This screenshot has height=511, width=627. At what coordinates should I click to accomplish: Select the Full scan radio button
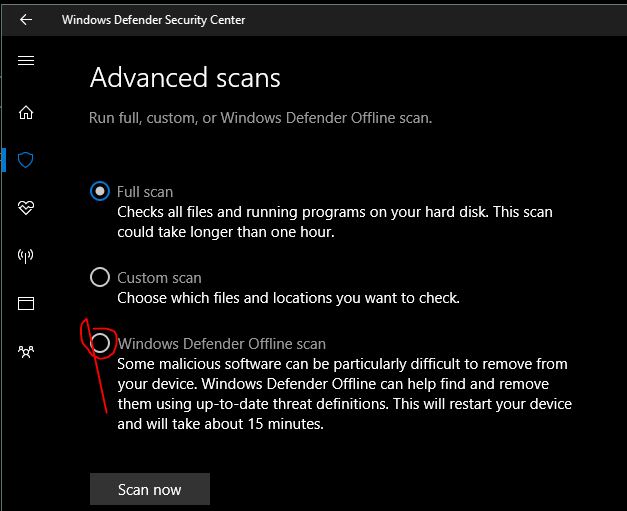pos(100,191)
